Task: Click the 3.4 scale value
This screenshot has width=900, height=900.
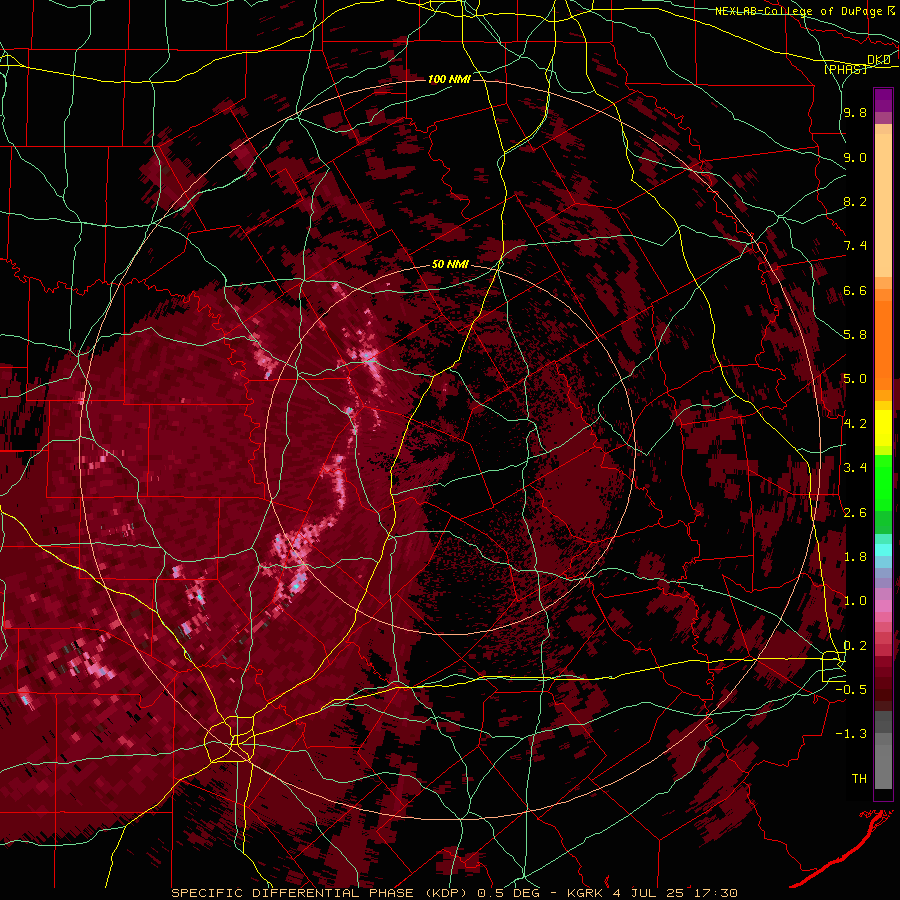Action: (855, 468)
